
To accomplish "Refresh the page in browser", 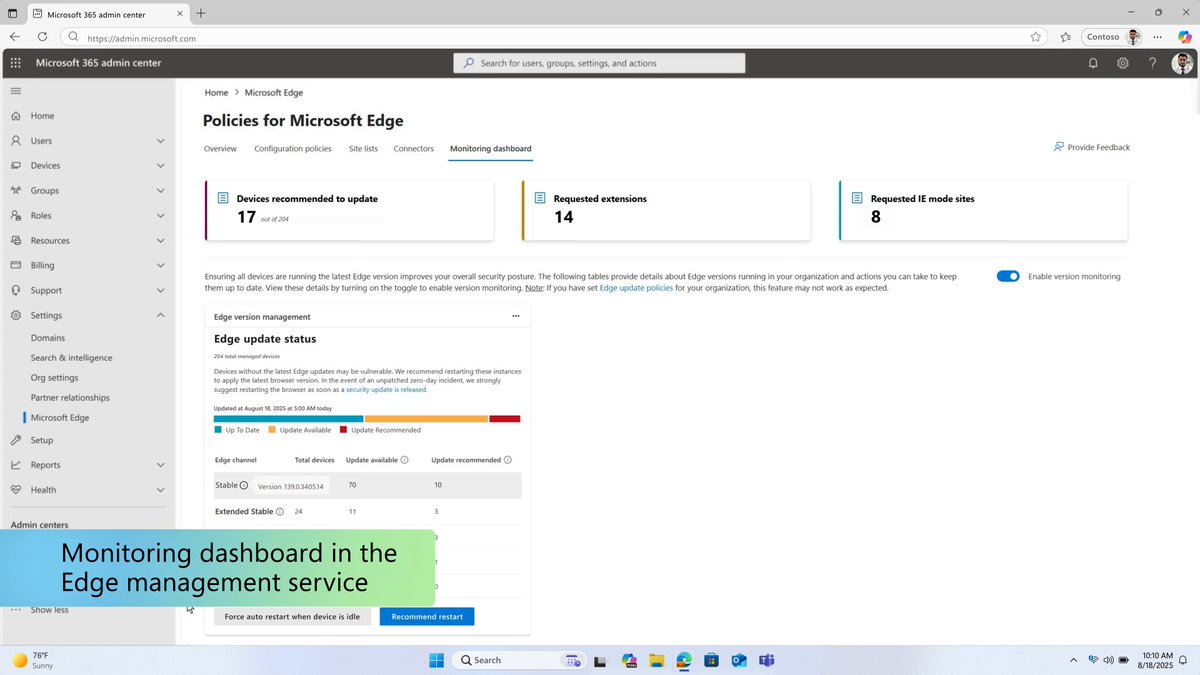I will click(x=42, y=37).
